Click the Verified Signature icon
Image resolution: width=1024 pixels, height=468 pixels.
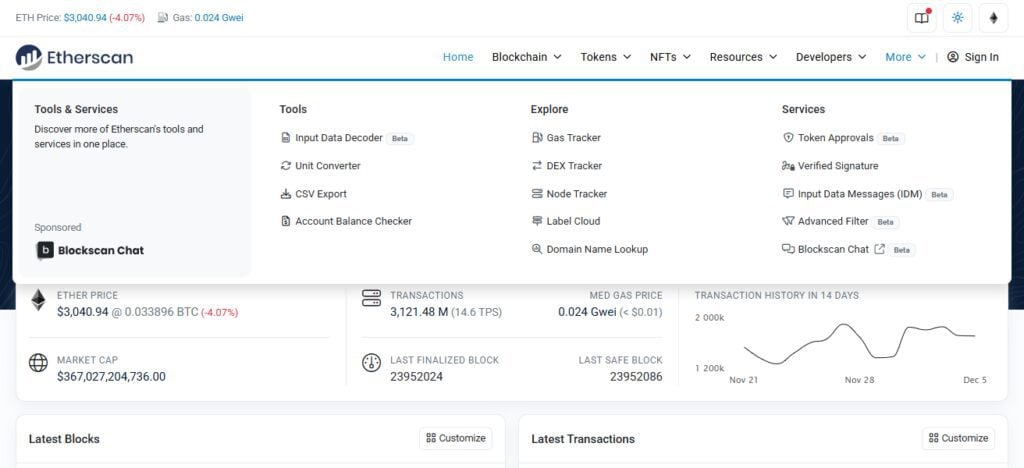(x=788, y=166)
